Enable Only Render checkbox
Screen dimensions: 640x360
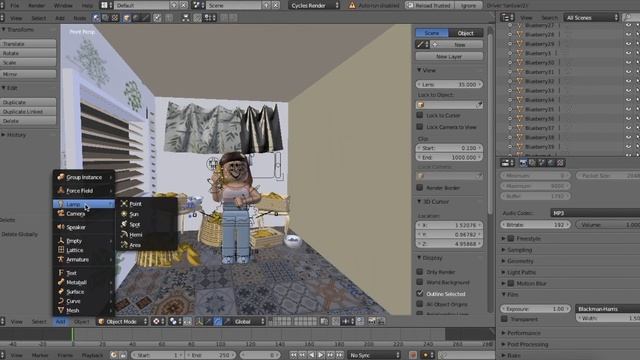click(x=420, y=271)
